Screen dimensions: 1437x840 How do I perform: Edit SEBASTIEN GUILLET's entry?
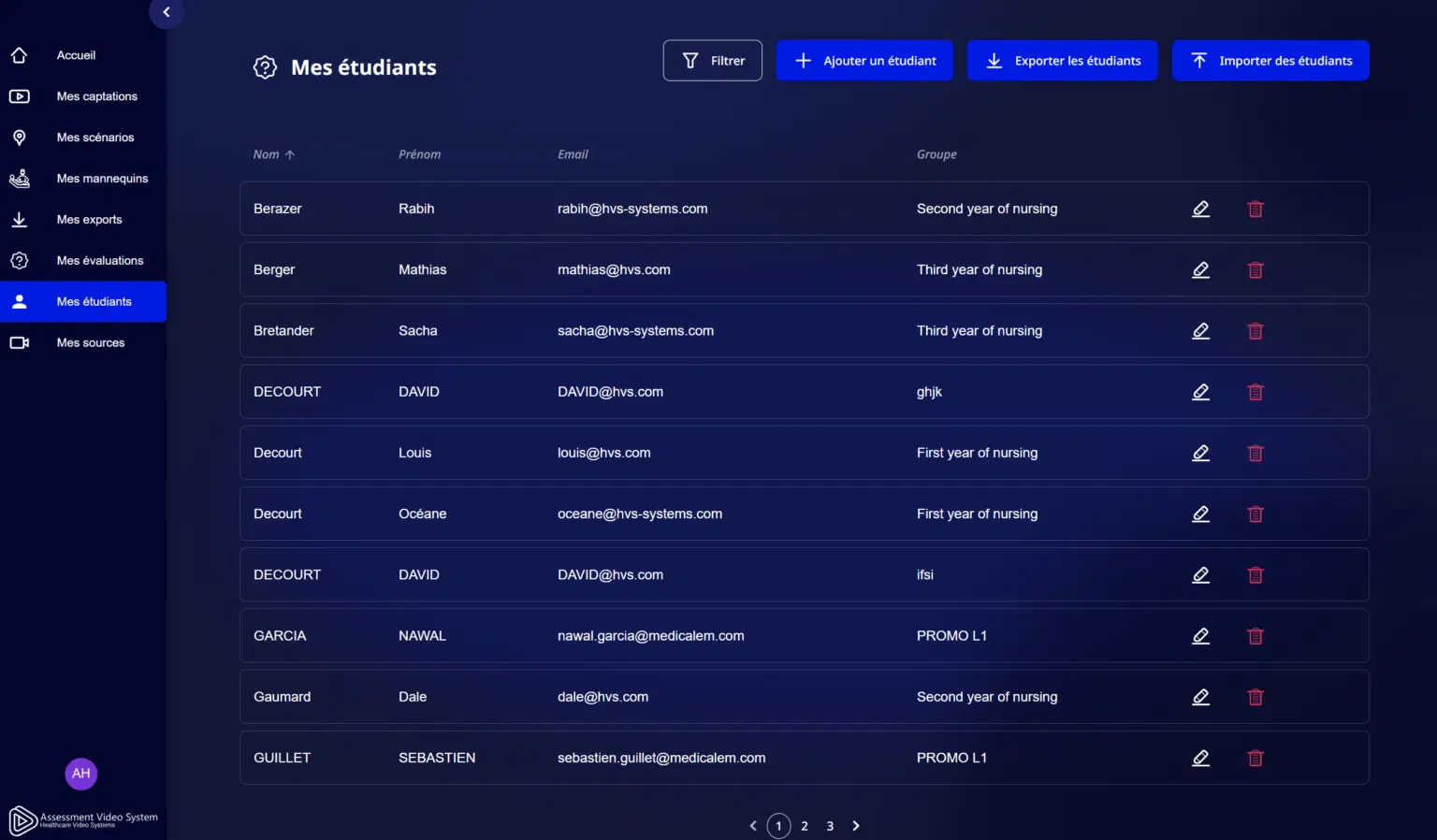point(1201,758)
